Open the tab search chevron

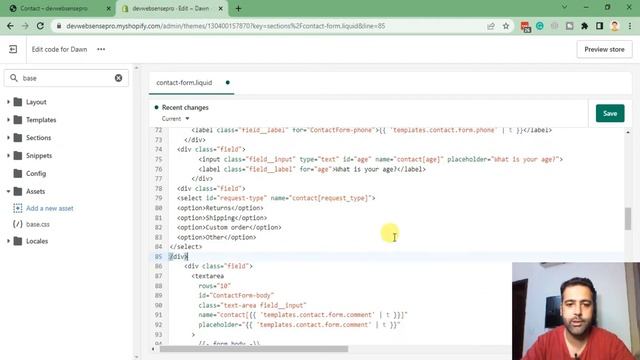(564, 7)
